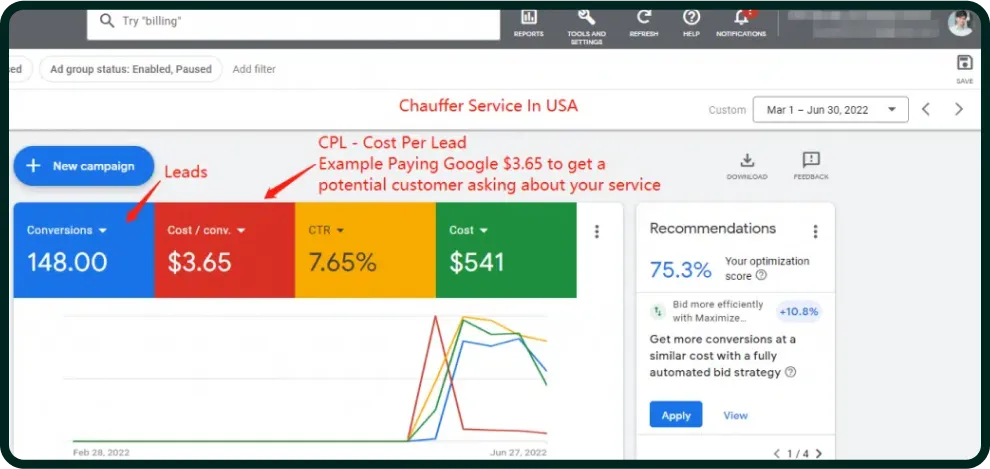Open the Notifications bell
This screenshot has width=990, height=469.
pos(741,17)
